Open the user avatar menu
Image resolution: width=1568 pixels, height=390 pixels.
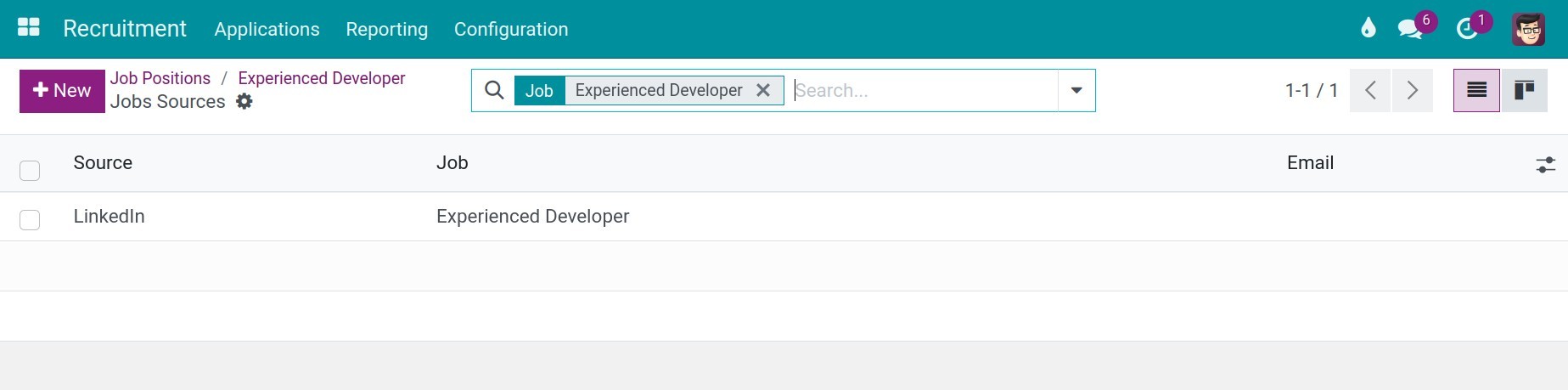click(x=1528, y=29)
